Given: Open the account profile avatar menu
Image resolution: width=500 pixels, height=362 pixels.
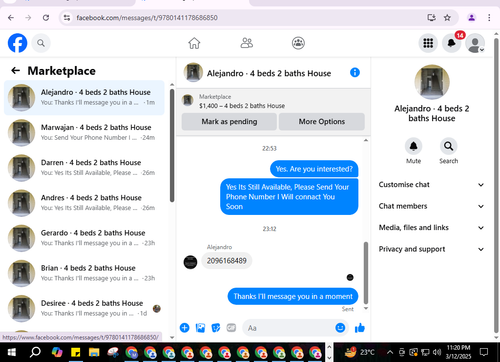Looking at the screenshot, I should click(x=475, y=43).
